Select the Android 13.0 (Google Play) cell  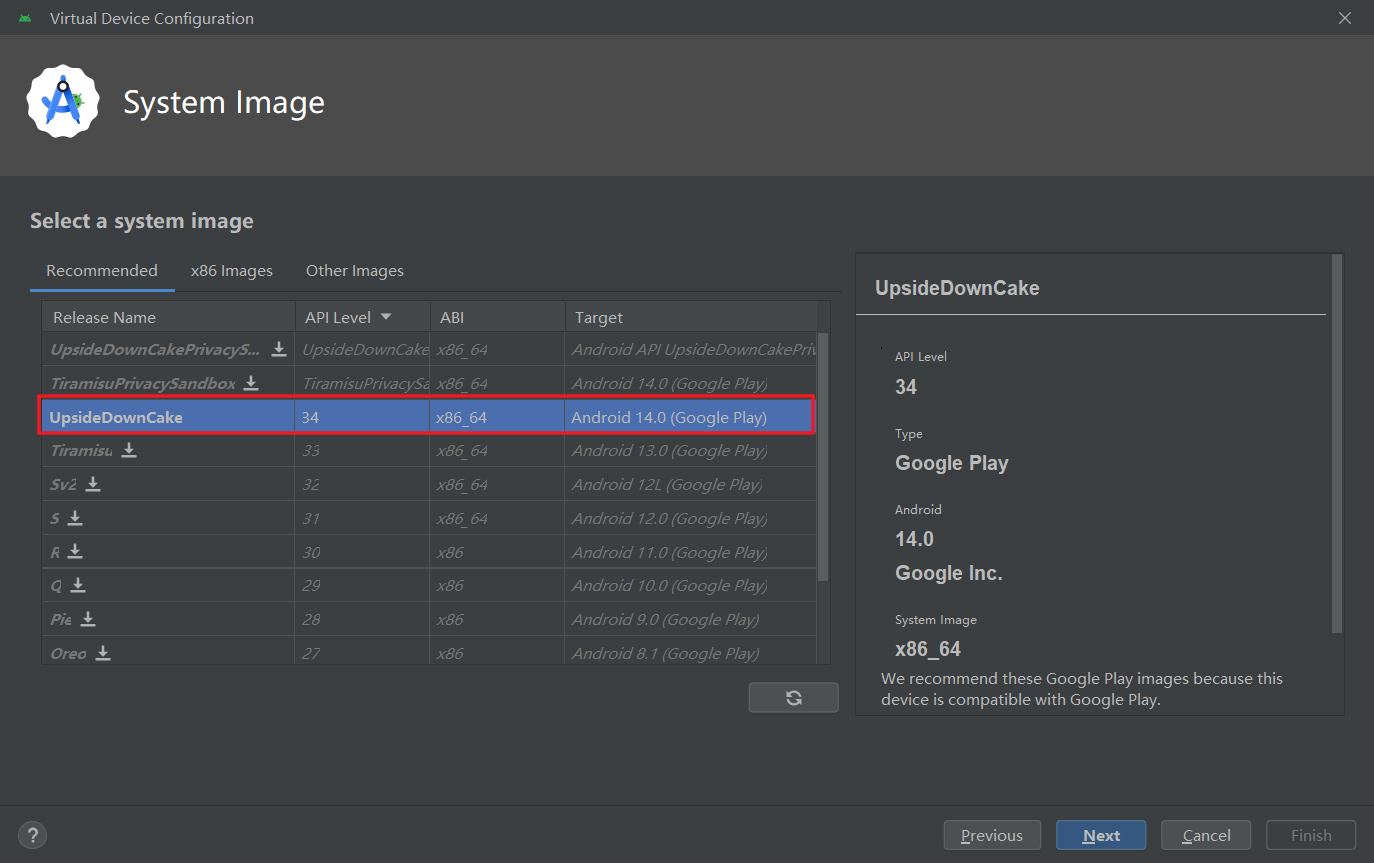click(690, 450)
